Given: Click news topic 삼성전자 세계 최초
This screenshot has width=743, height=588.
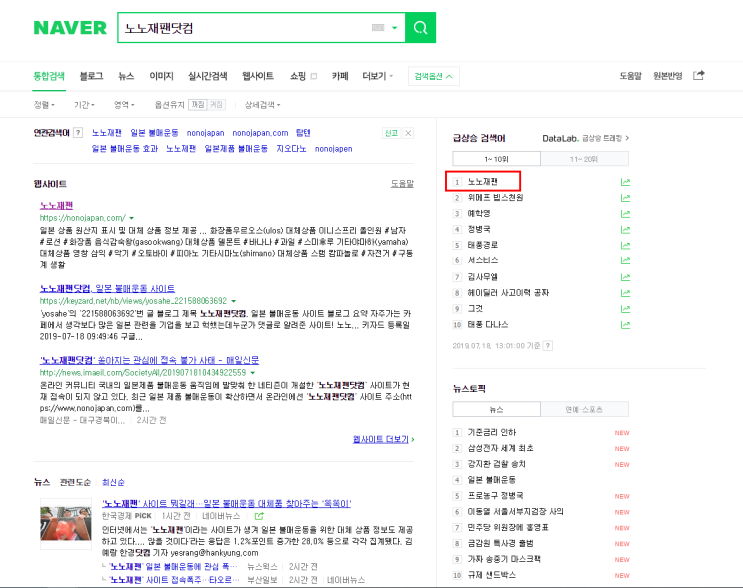Looking at the screenshot, I should (500, 448).
